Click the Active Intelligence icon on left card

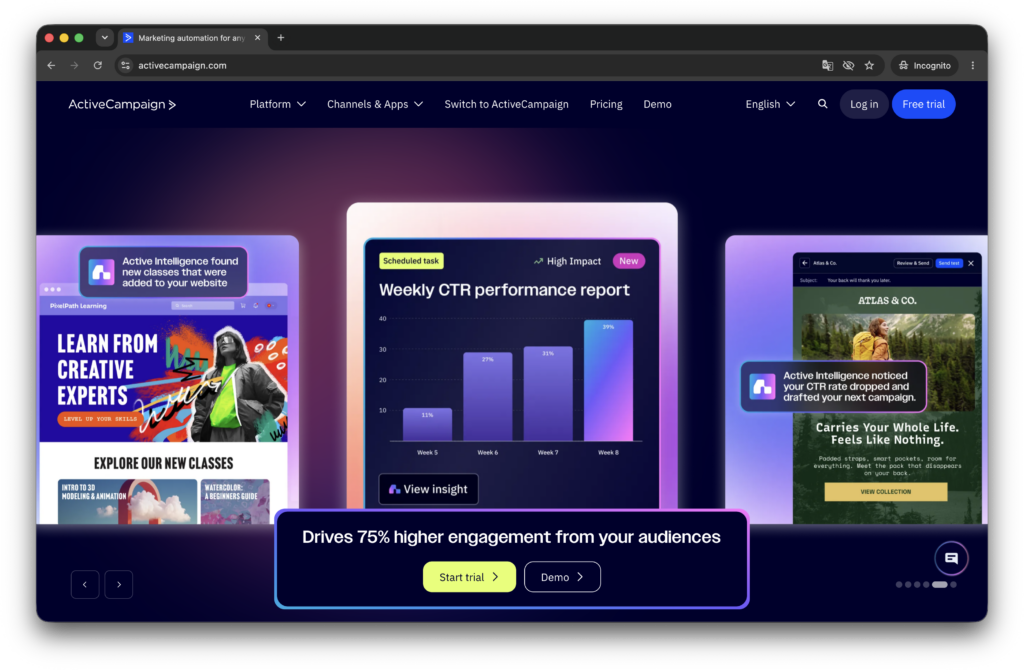click(102, 272)
